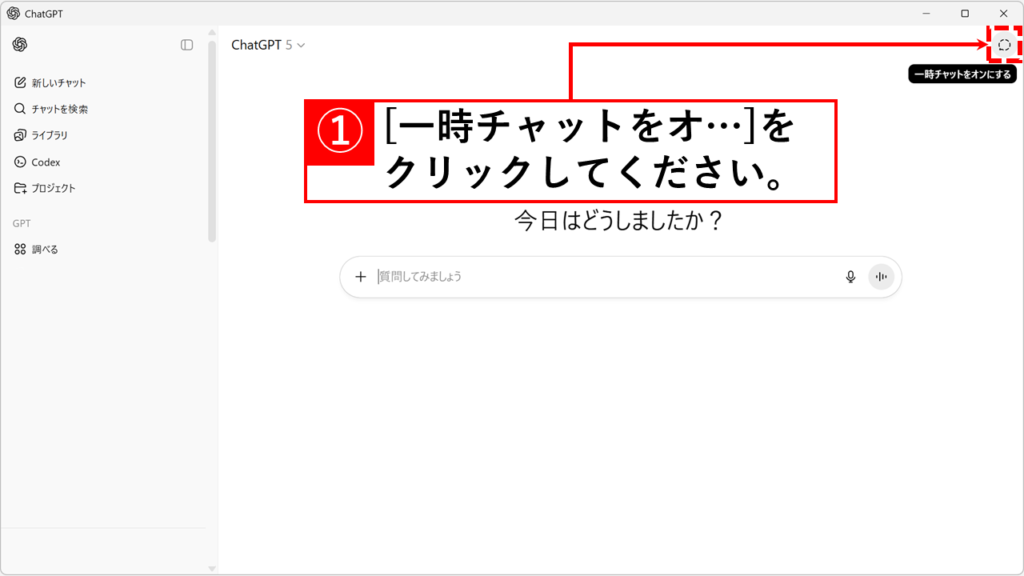Click the scroll down arrow at sidebar bottom
1024x576 pixels.
(211, 568)
